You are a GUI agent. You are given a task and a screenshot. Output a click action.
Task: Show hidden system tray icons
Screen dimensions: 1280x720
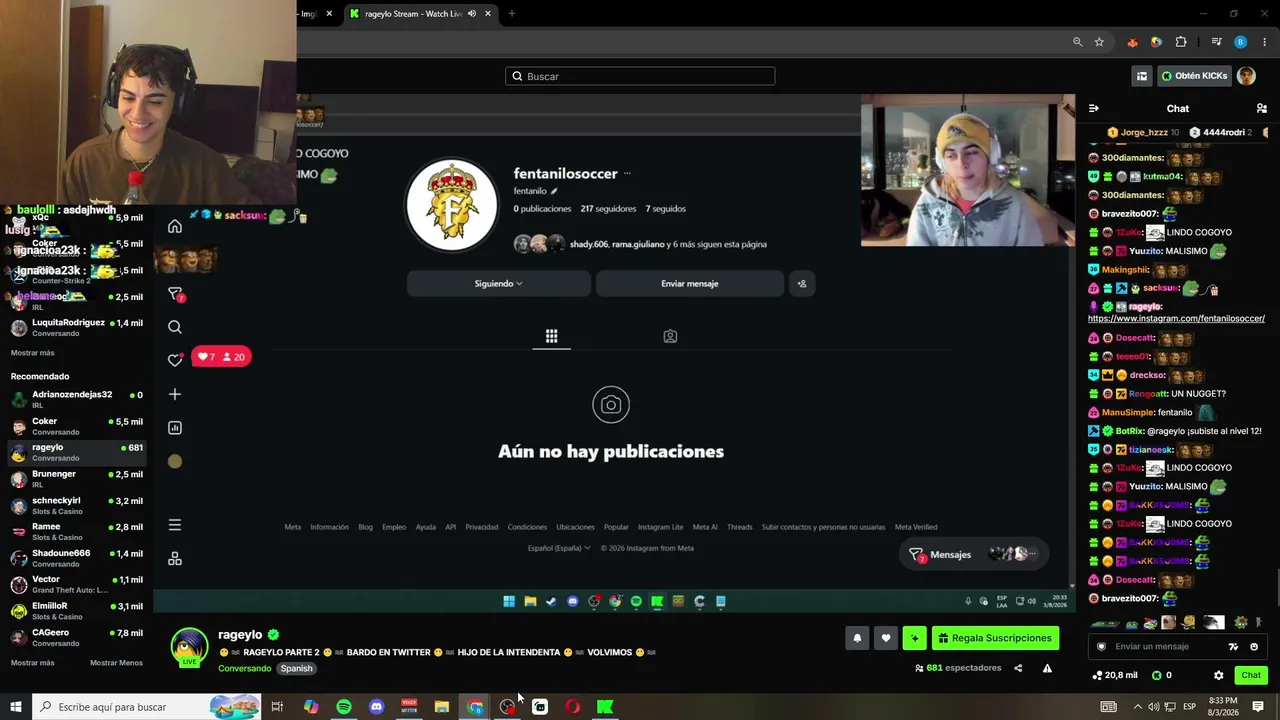point(1137,707)
